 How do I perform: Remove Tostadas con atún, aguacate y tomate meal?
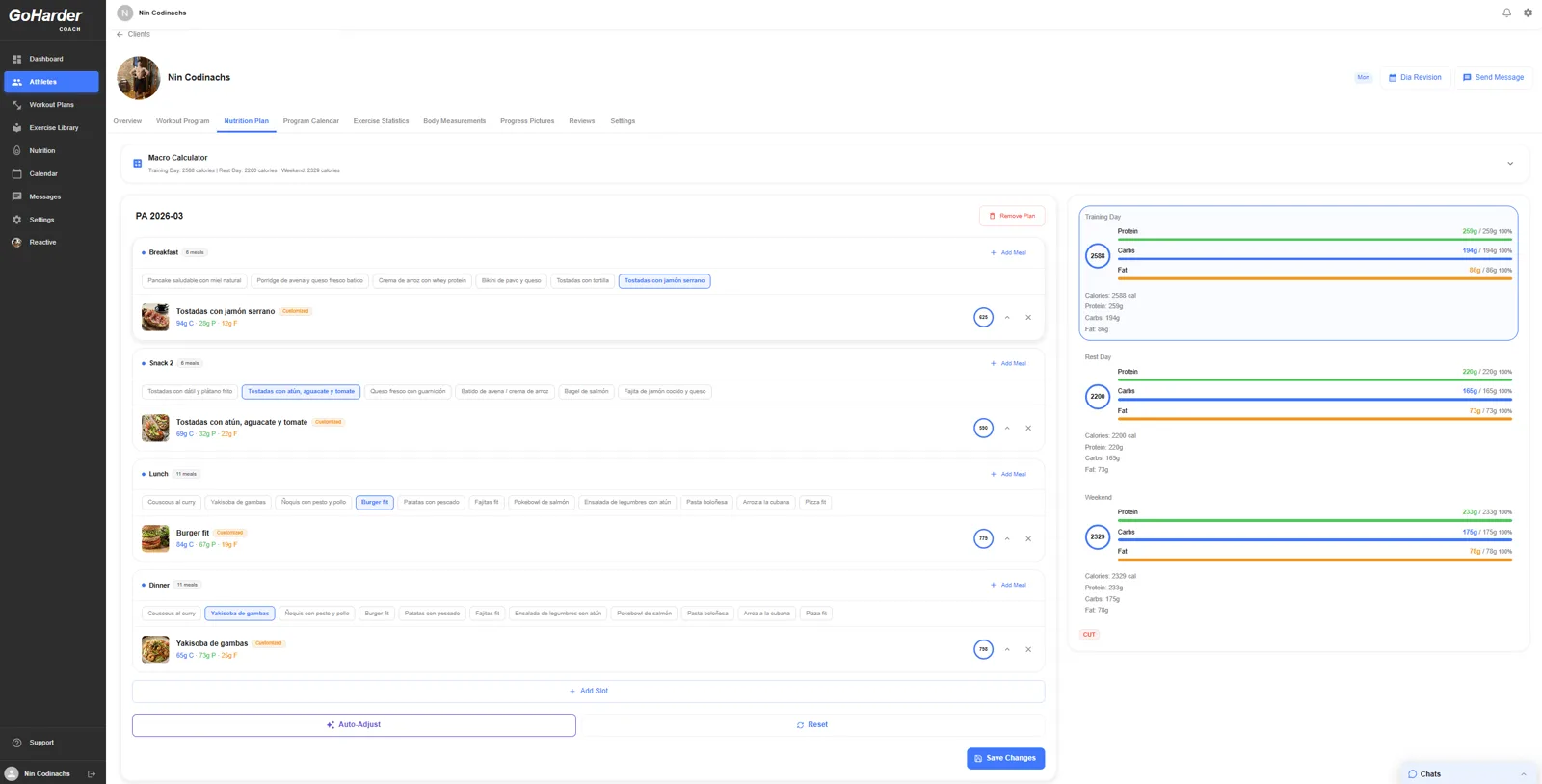coord(1028,428)
